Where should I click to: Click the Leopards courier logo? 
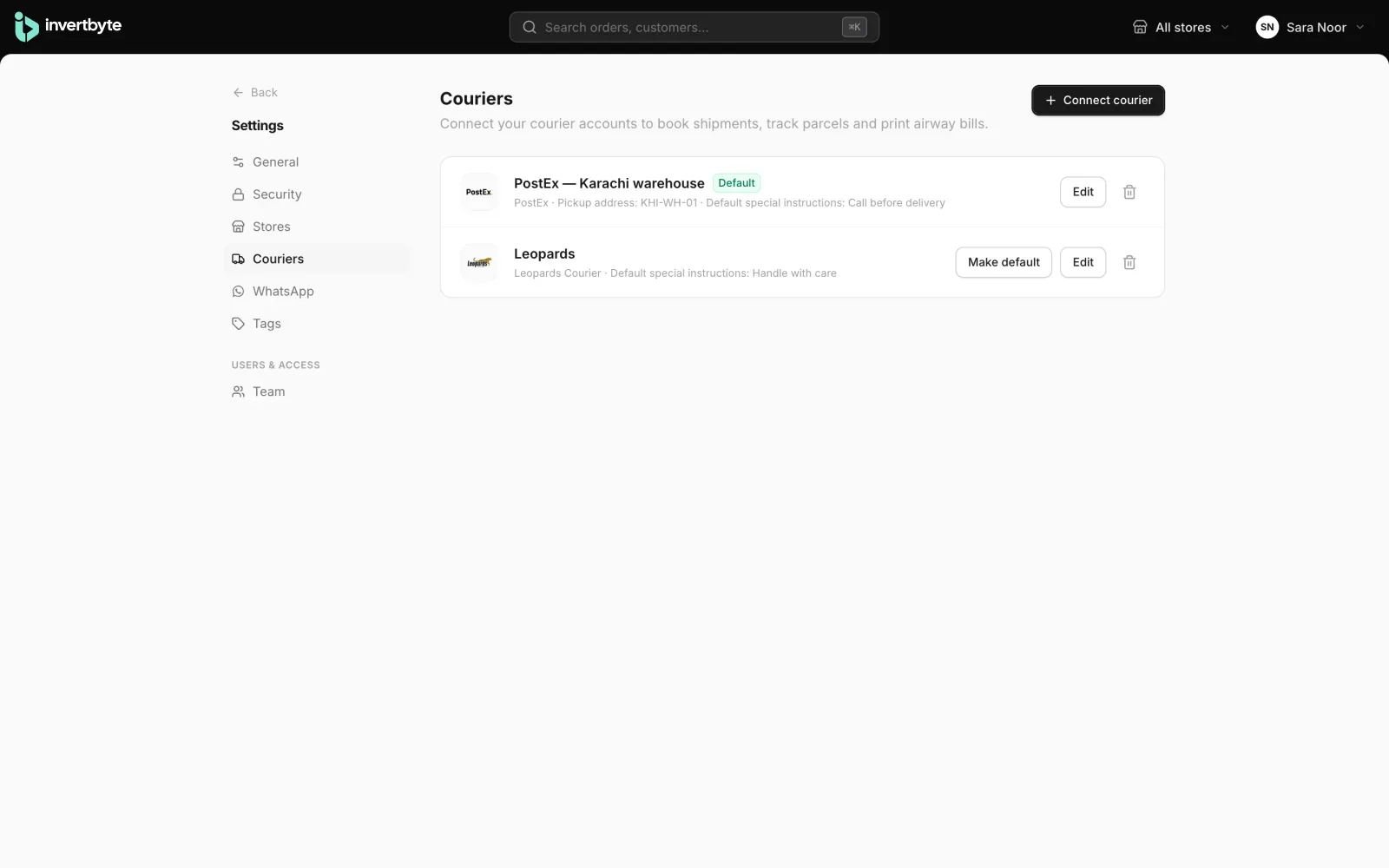pos(478,262)
